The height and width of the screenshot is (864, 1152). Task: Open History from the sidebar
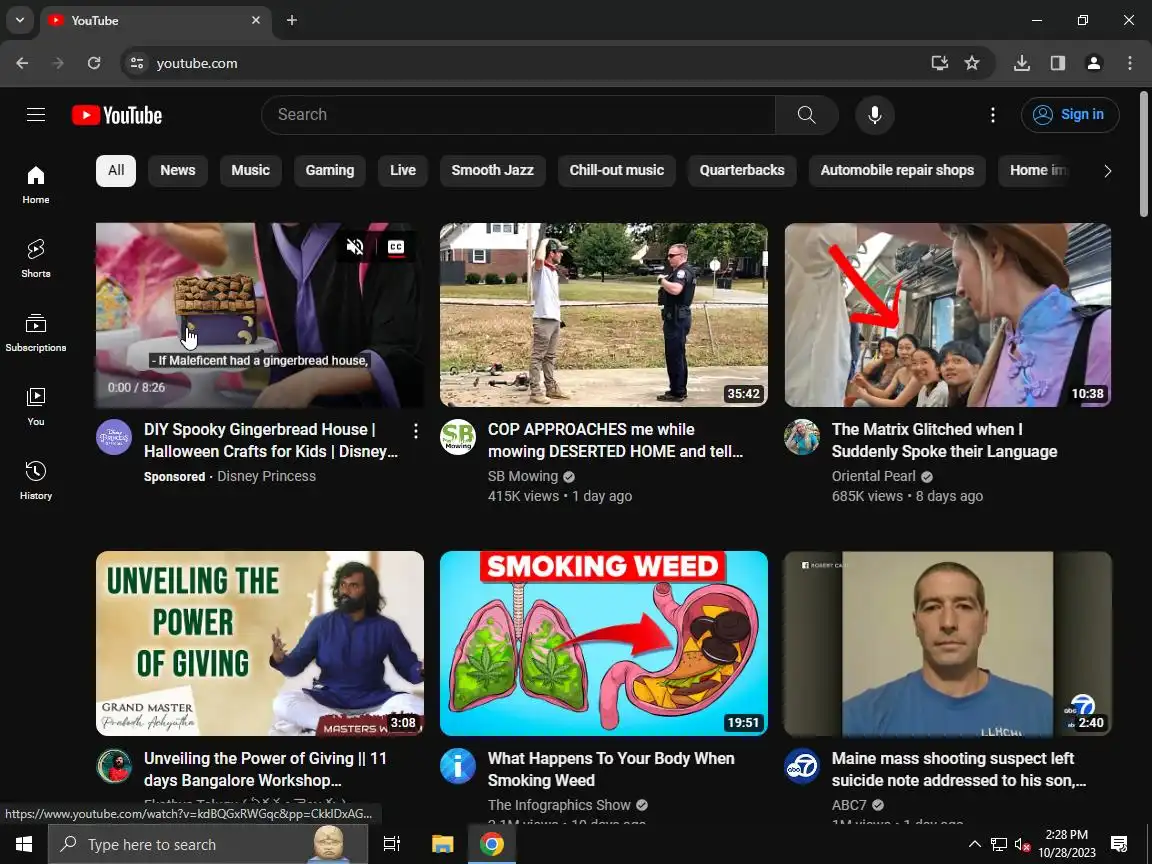36,481
